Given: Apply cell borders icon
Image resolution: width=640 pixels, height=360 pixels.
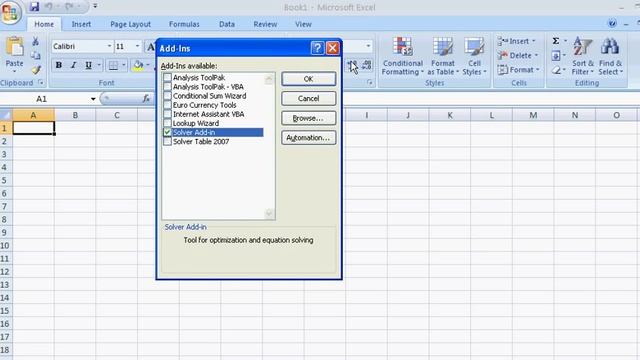Looking at the screenshot, I should [113, 65].
